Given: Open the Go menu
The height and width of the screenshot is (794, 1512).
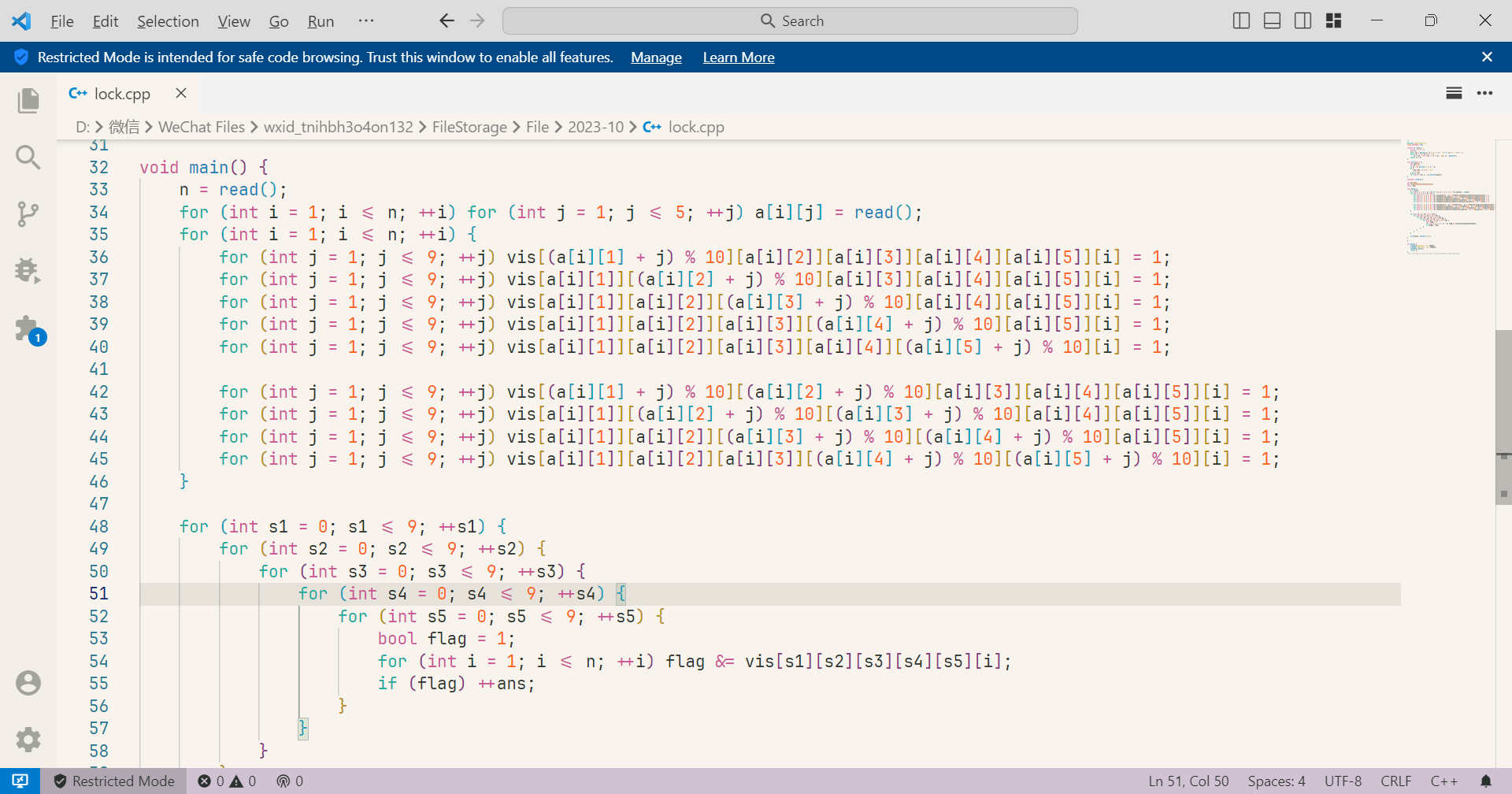Looking at the screenshot, I should (279, 21).
